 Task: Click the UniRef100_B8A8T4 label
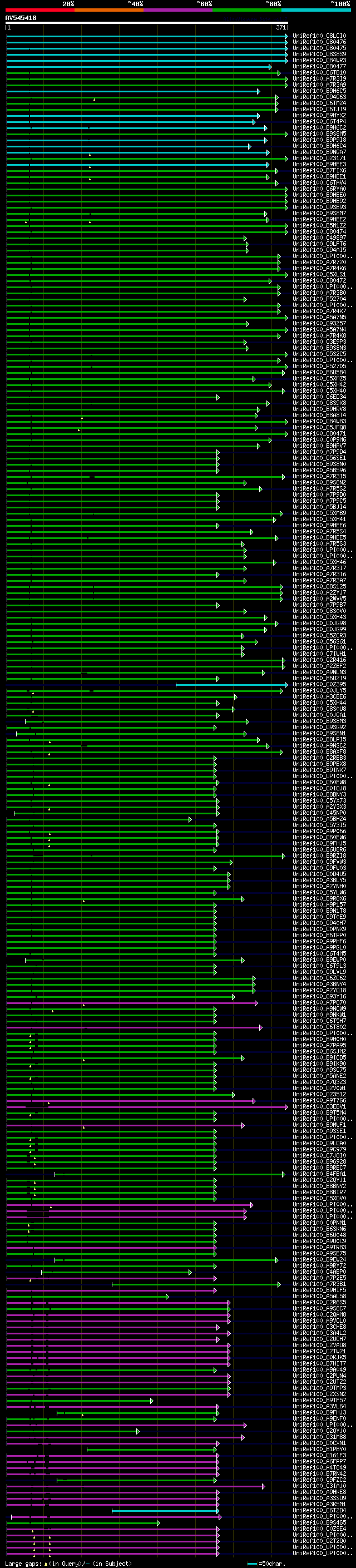(319, 415)
